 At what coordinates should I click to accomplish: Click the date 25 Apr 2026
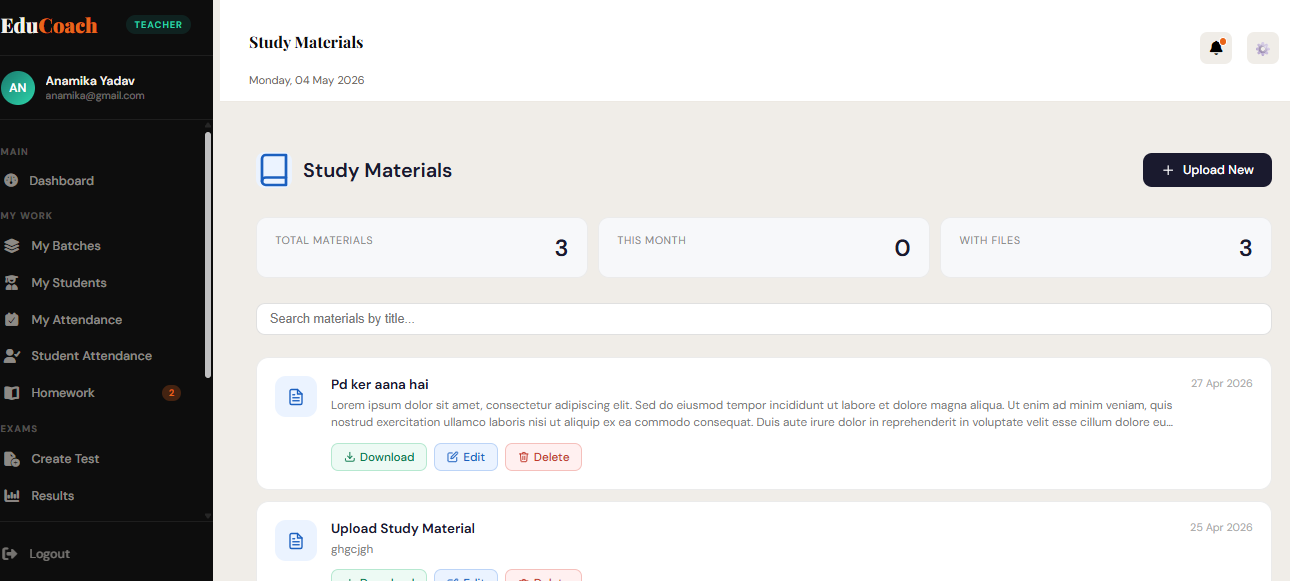click(1221, 527)
